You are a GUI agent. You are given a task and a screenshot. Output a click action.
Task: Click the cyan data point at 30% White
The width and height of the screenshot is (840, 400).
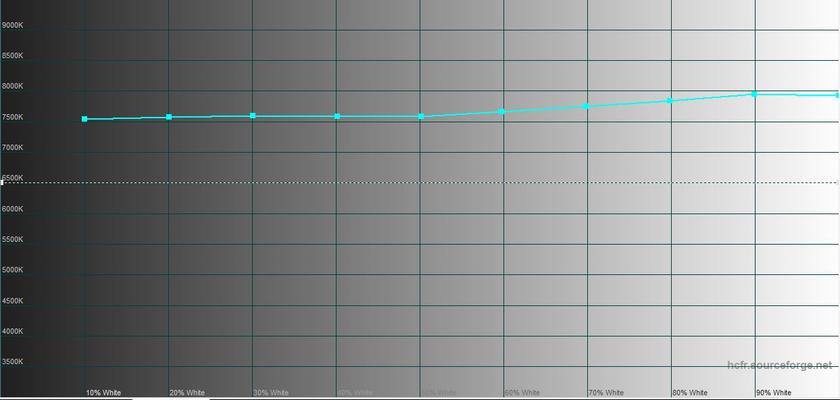pos(253,116)
